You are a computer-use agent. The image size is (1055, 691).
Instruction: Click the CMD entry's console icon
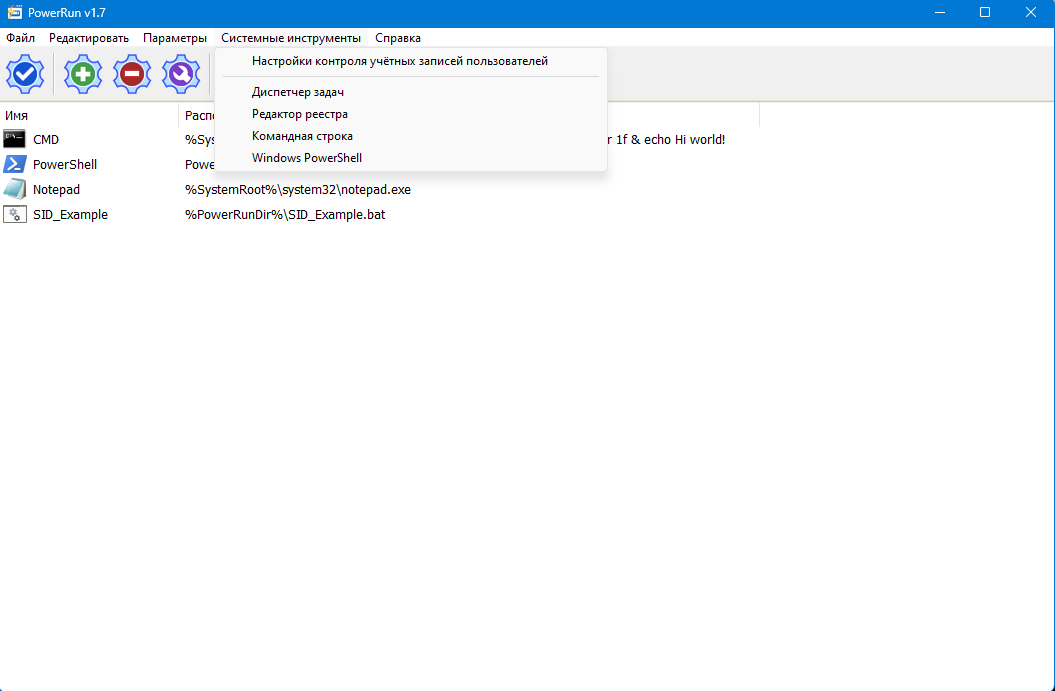click(x=14, y=139)
